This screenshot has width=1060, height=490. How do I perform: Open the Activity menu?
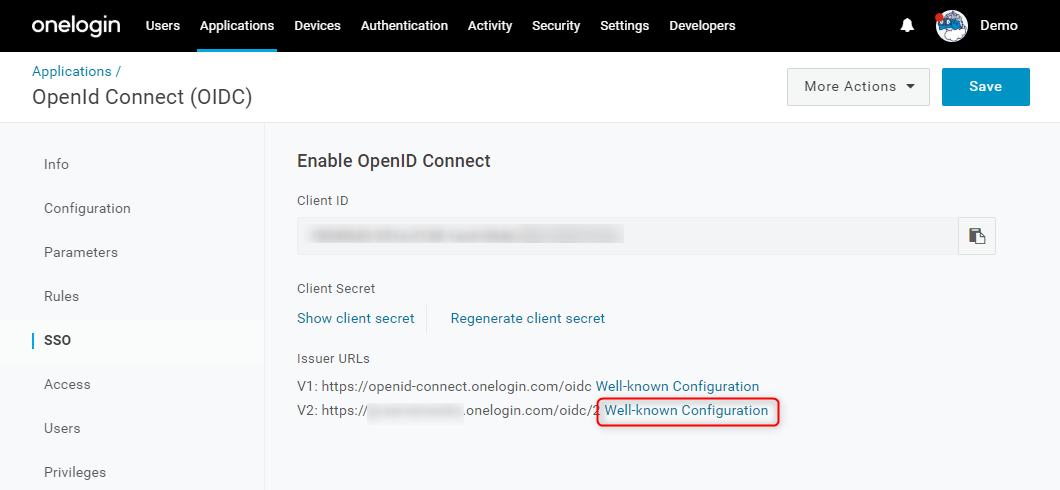pyautogui.click(x=490, y=26)
